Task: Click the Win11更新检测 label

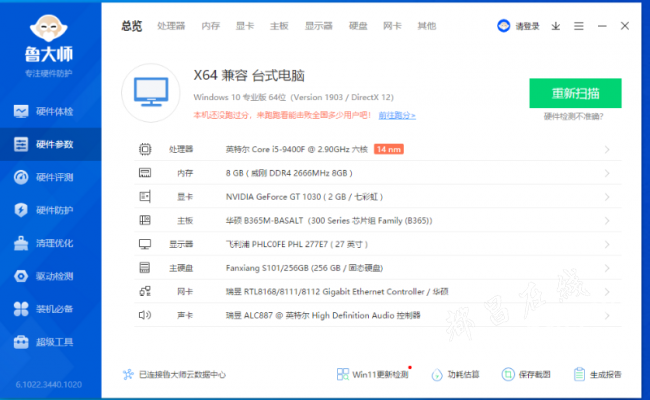Action: (380, 375)
